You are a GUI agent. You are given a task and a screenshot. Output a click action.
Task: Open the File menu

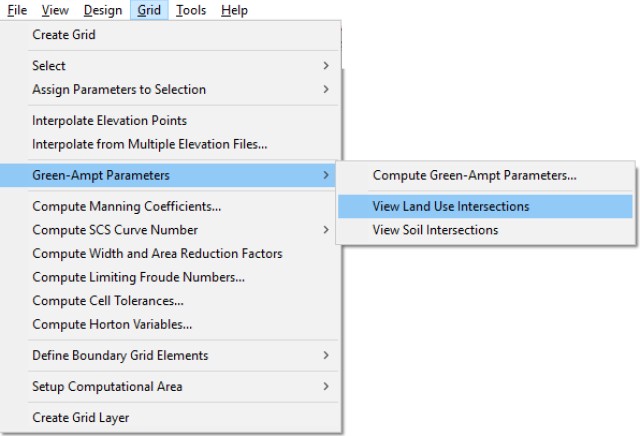(17, 10)
